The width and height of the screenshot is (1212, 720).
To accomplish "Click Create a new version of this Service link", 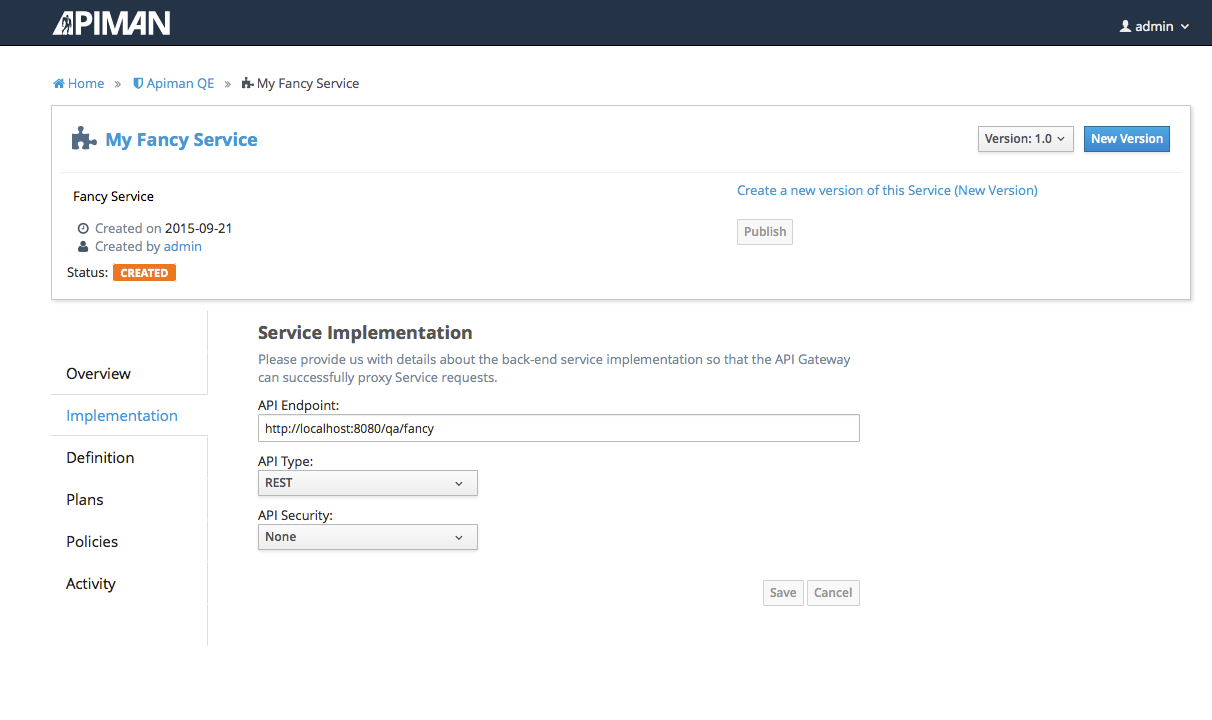I will coord(887,191).
